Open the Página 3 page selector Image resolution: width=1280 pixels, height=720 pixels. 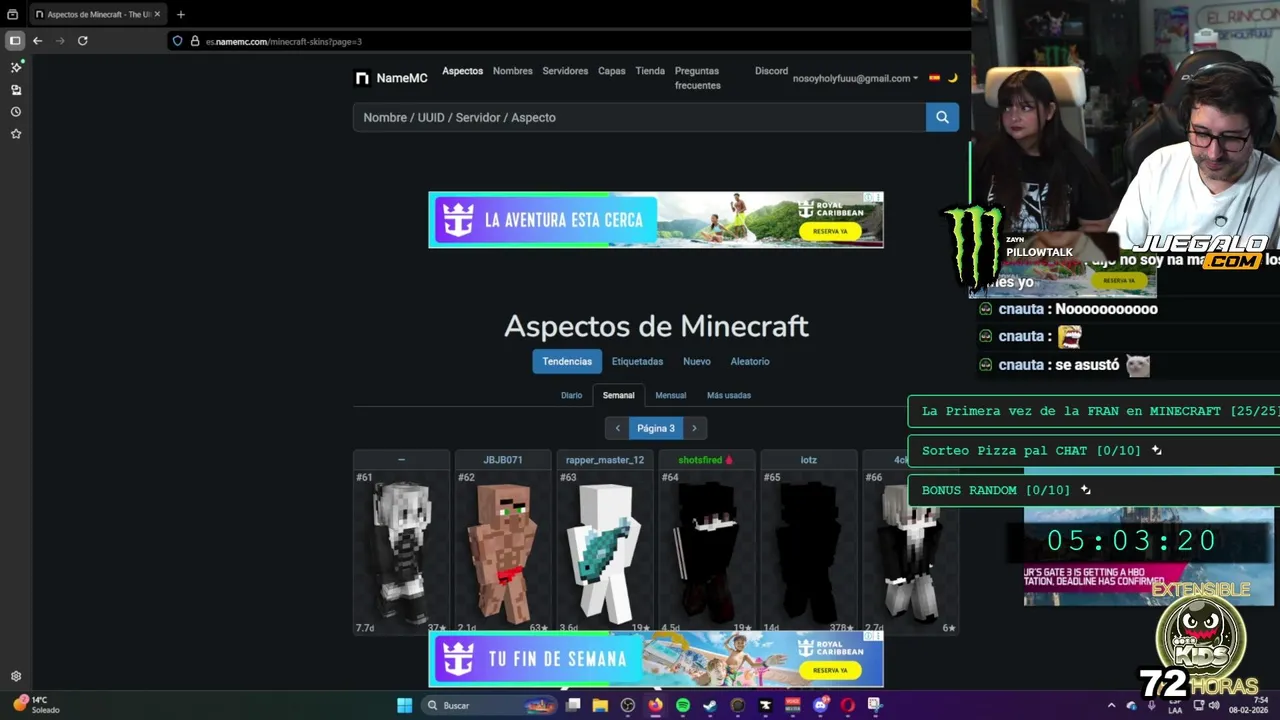pos(656,428)
